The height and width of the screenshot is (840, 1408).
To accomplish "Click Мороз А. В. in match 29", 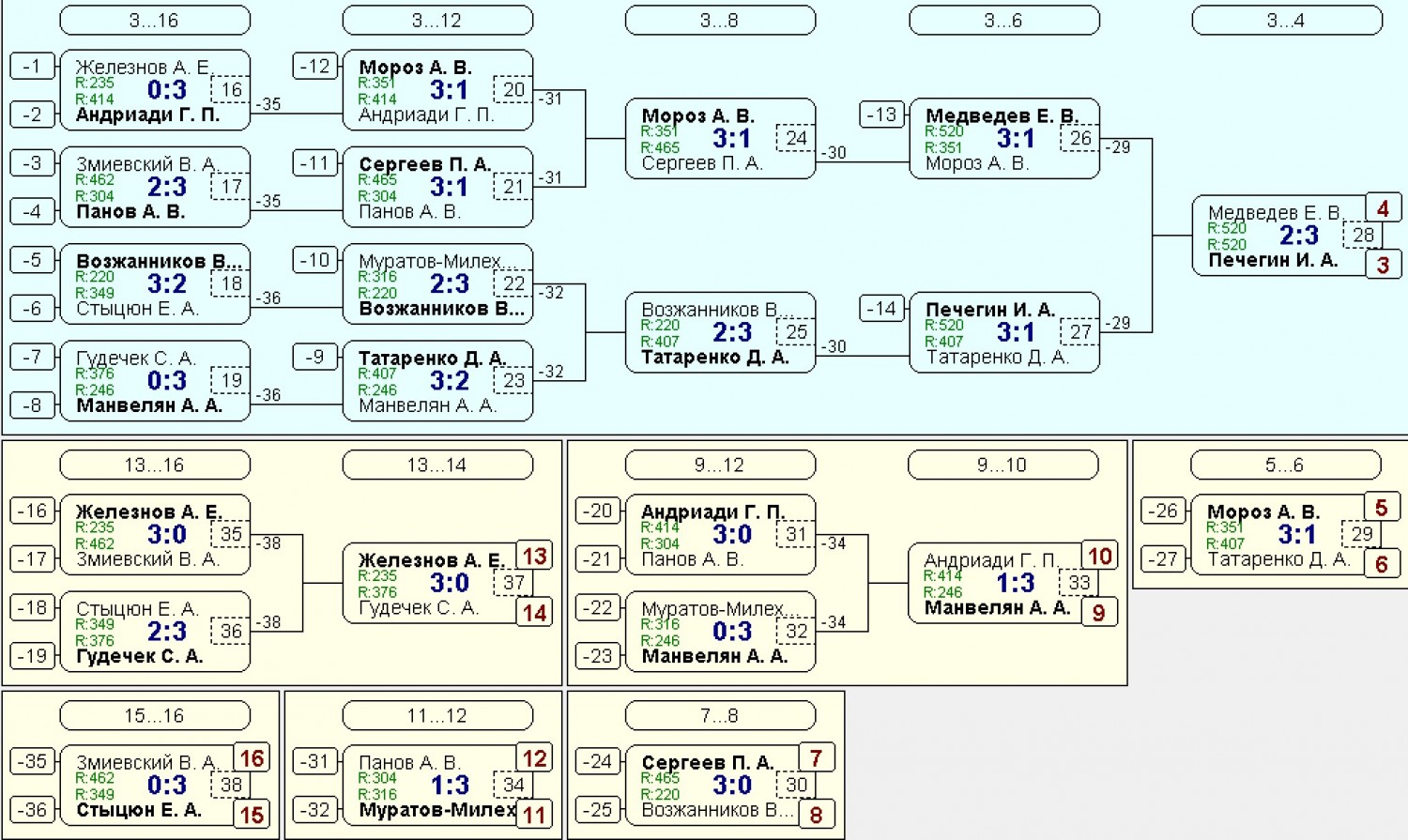I will point(1263,512).
